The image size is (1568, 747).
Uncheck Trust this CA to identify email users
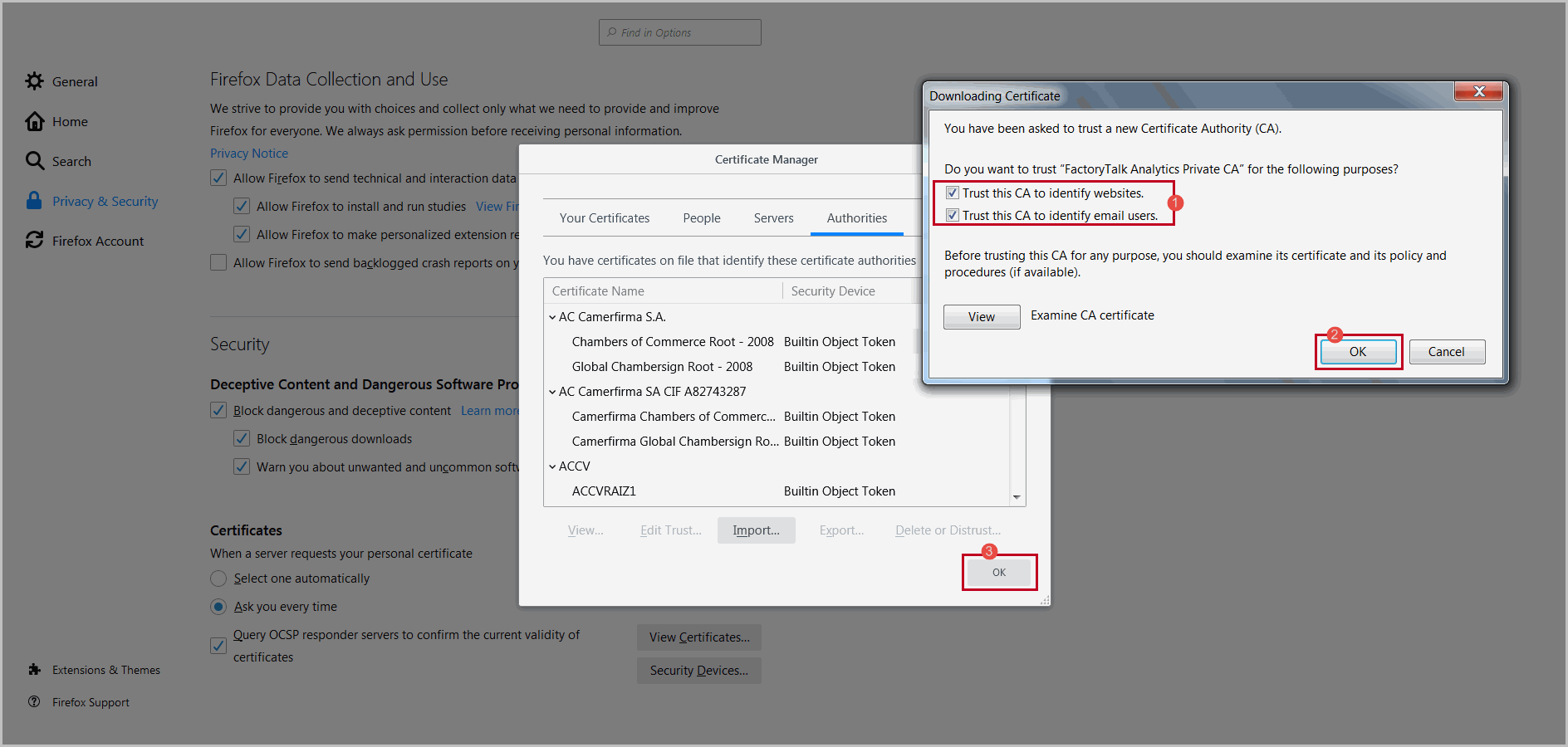[x=953, y=215]
